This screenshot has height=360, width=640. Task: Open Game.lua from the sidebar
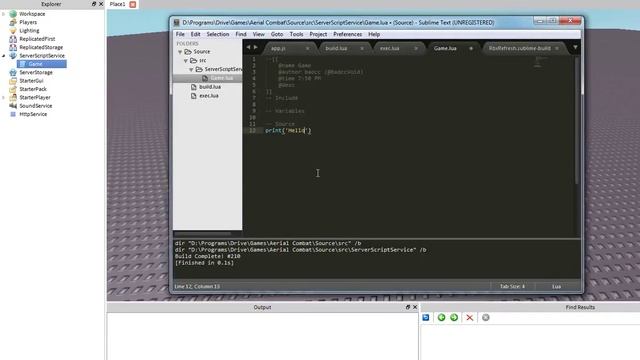[222, 78]
